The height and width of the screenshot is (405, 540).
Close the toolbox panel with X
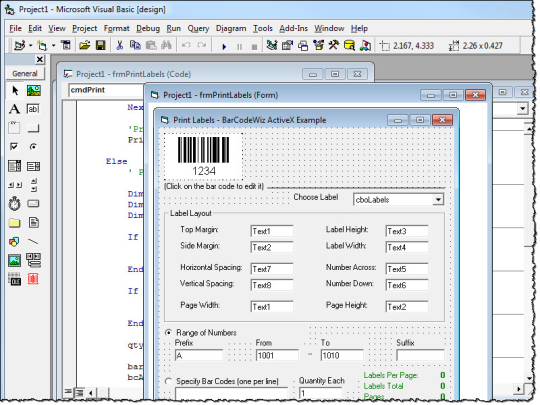40,60
